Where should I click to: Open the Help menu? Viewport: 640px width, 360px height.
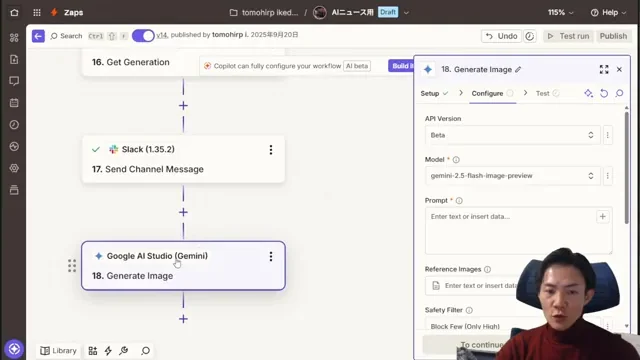pos(608,13)
